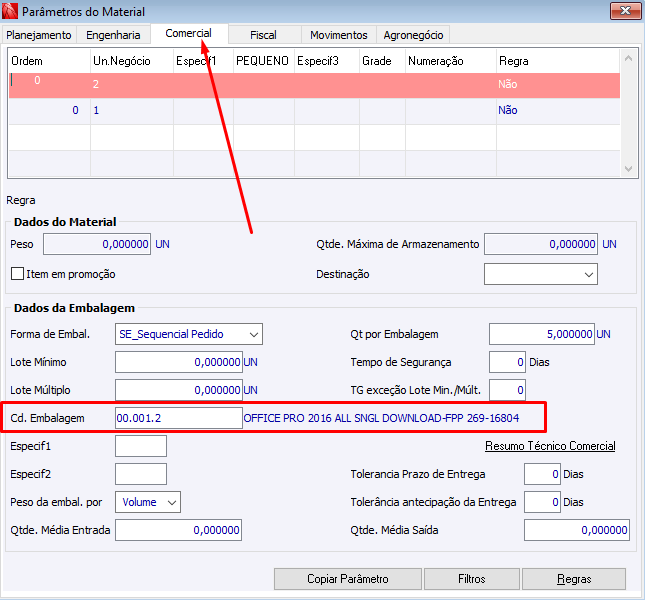Screen dimensions: 645x600
Task: Click the Lote Mínimo field
Action: point(179,362)
